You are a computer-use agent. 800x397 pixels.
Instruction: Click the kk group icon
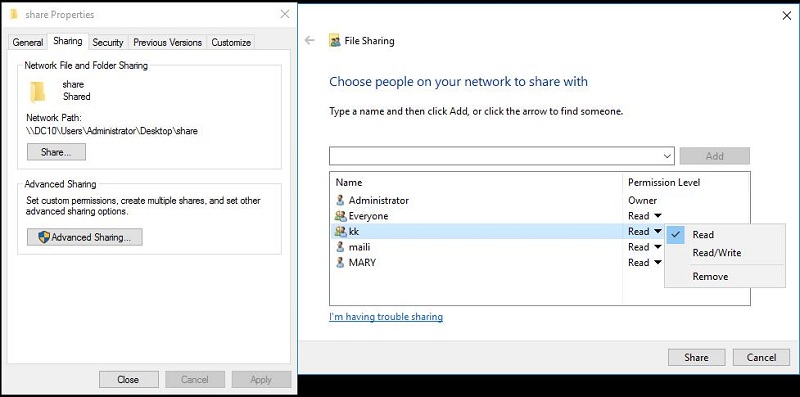coord(340,231)
